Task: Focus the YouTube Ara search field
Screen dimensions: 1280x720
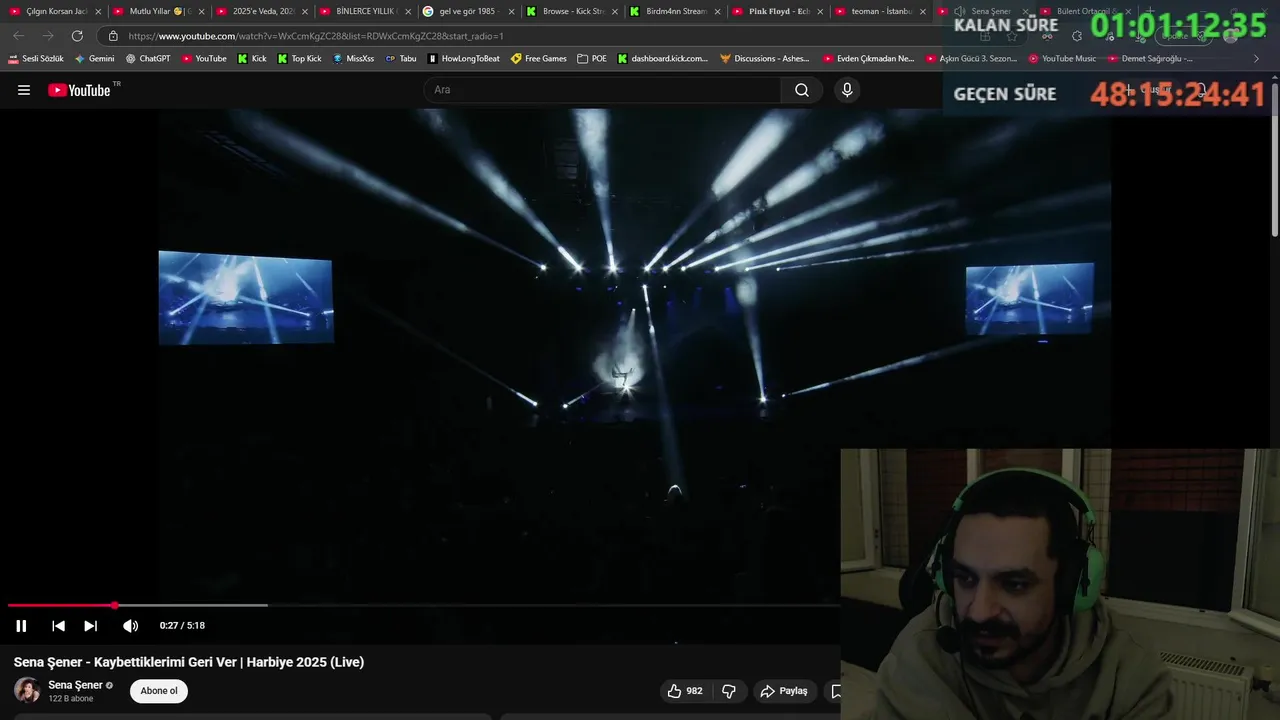Action: tap(602, 90)
